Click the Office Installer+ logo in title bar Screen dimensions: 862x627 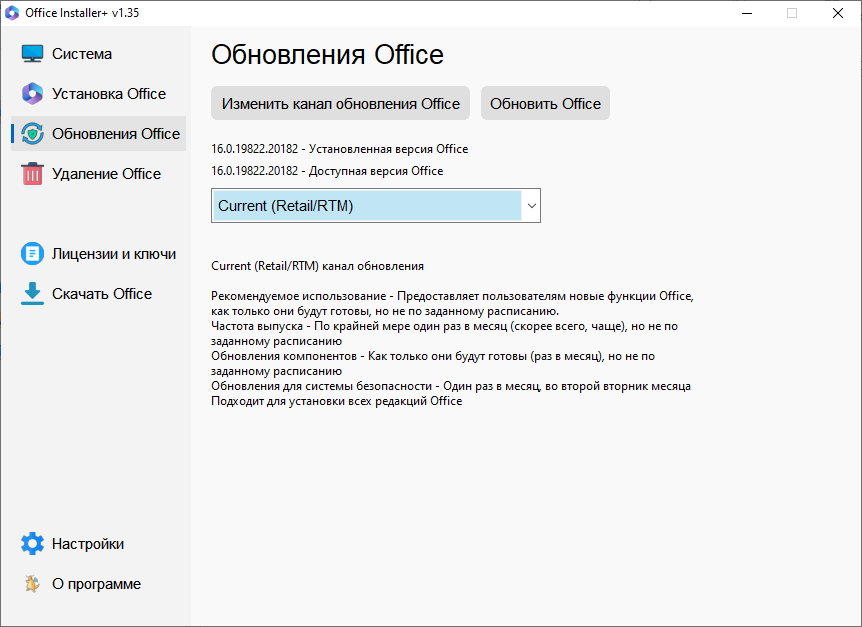(12, 13)
